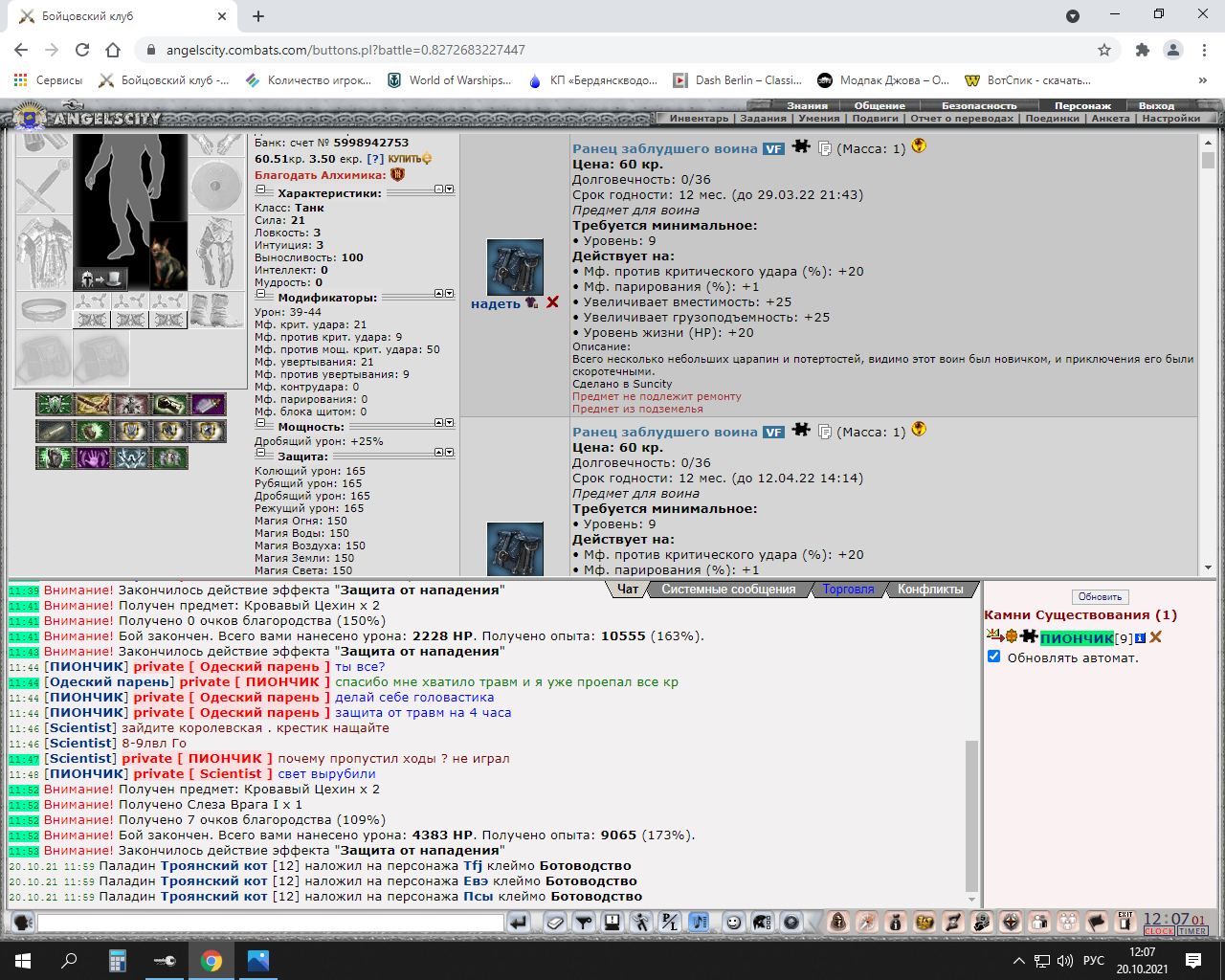Click the puzzle icon of first Ранец item
This screenshot has height=980, width=1225.
pyautogui.click(x=801, y=146)
